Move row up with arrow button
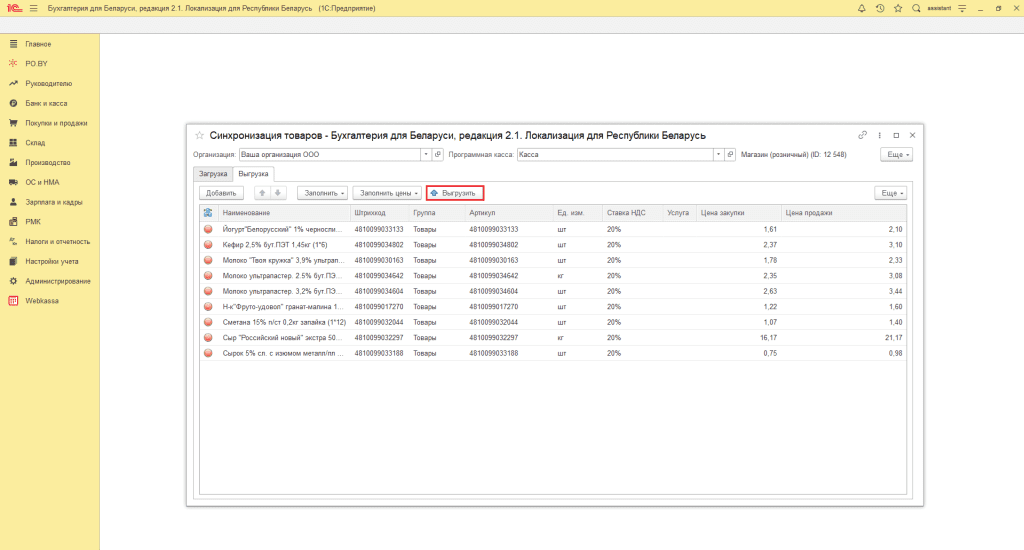Image resolution: width=1024 pixels, height=550 pixels. pos(262,193)
